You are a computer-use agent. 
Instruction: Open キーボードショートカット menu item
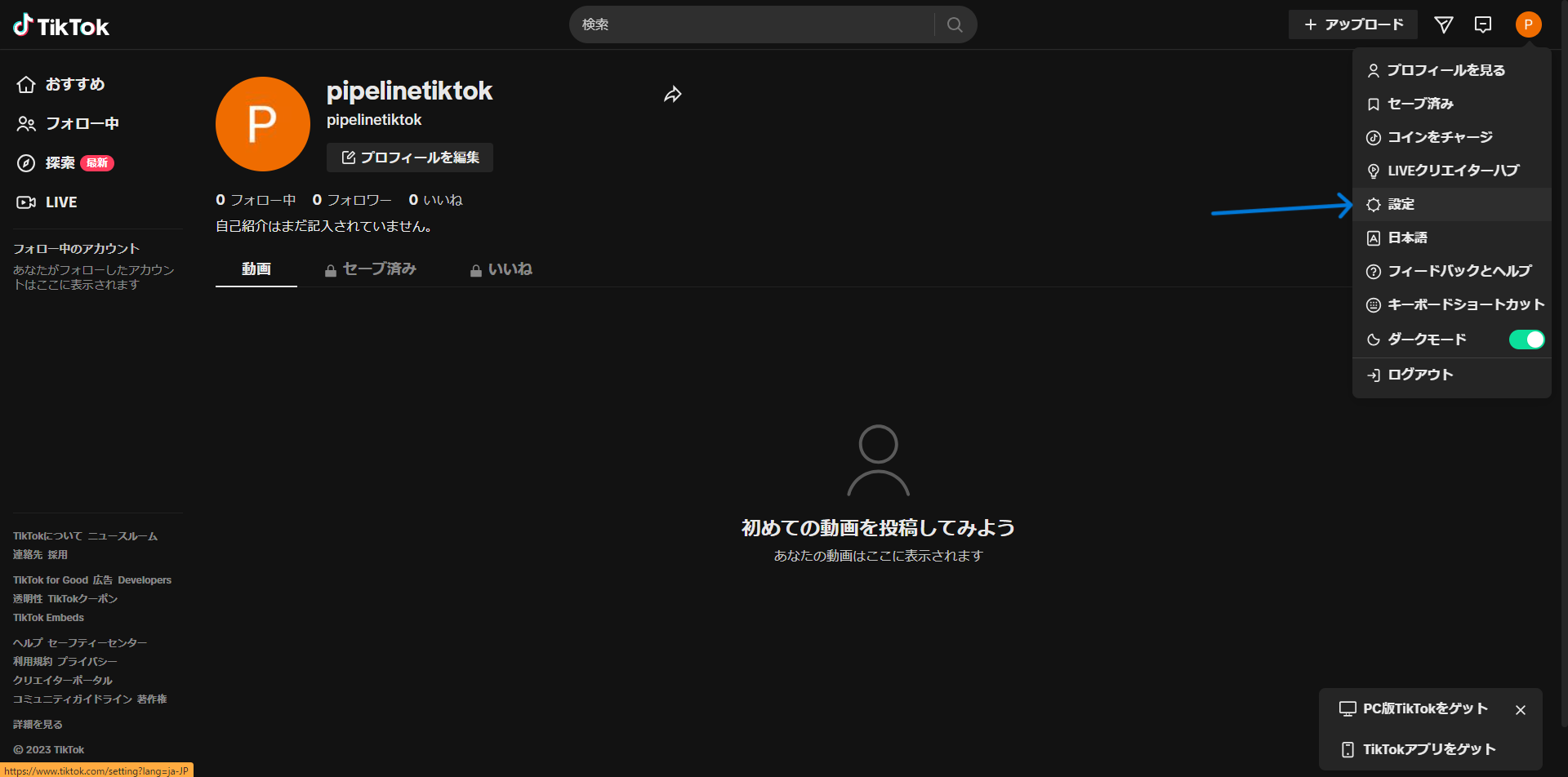[x=1452, y=304]
